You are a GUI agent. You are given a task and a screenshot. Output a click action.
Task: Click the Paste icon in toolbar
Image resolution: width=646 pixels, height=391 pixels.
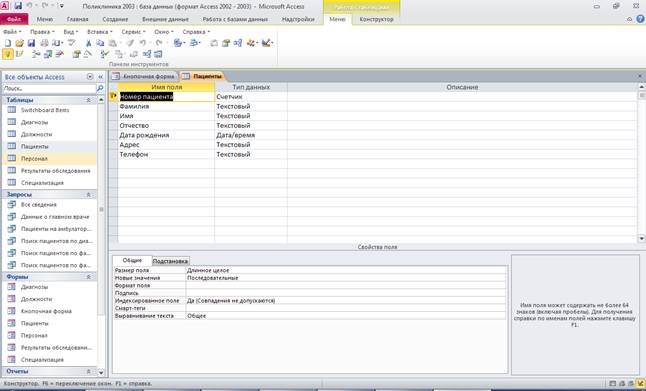tap(112, 43)
